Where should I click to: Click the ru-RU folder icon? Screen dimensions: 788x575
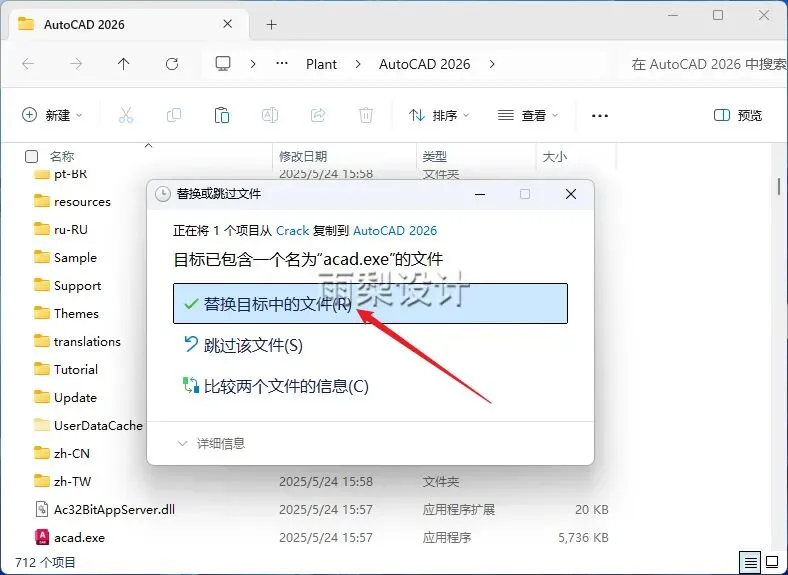[x=42, y=229]
